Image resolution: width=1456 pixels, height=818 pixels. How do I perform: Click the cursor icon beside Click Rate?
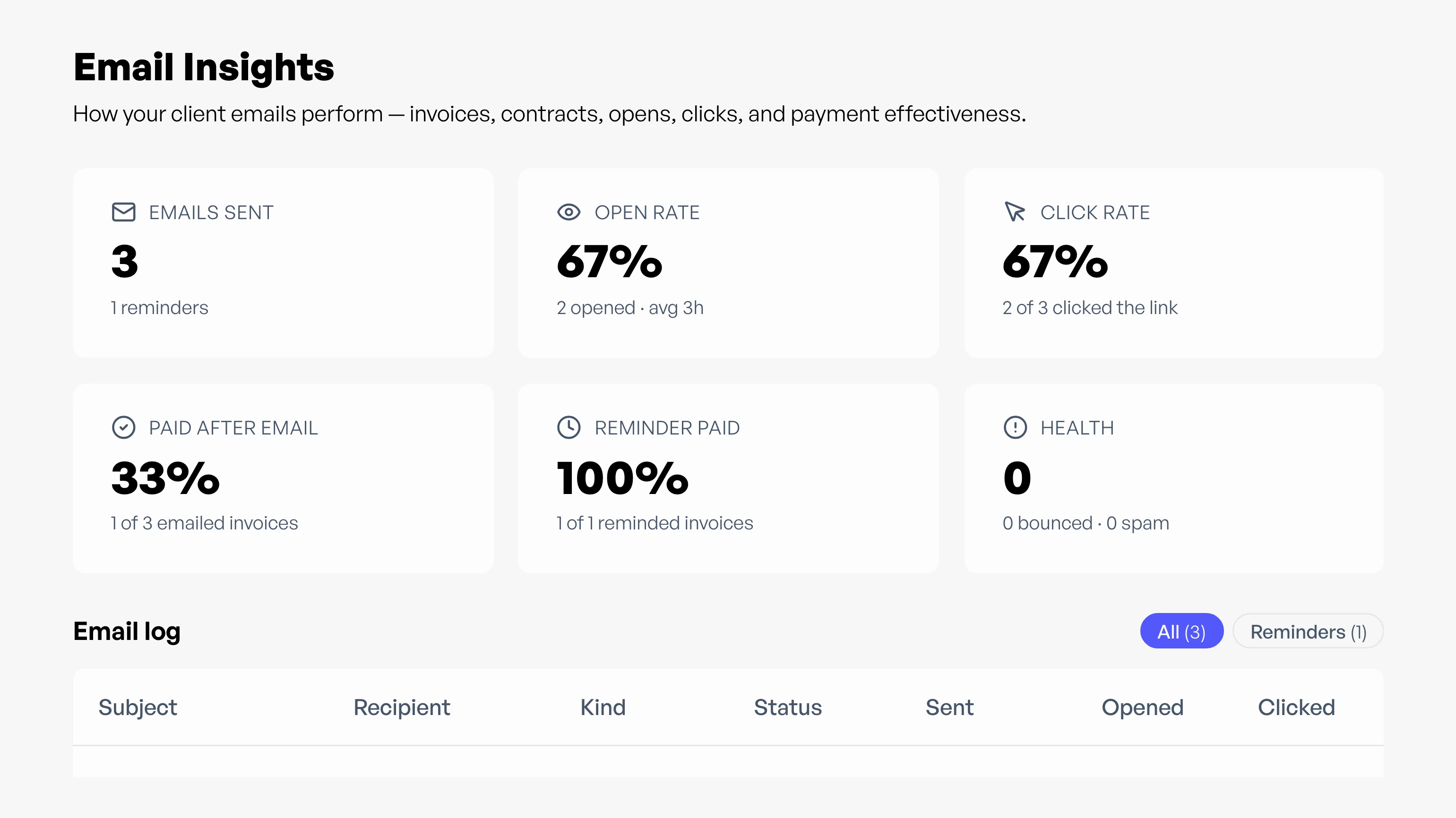point(1015,213)
